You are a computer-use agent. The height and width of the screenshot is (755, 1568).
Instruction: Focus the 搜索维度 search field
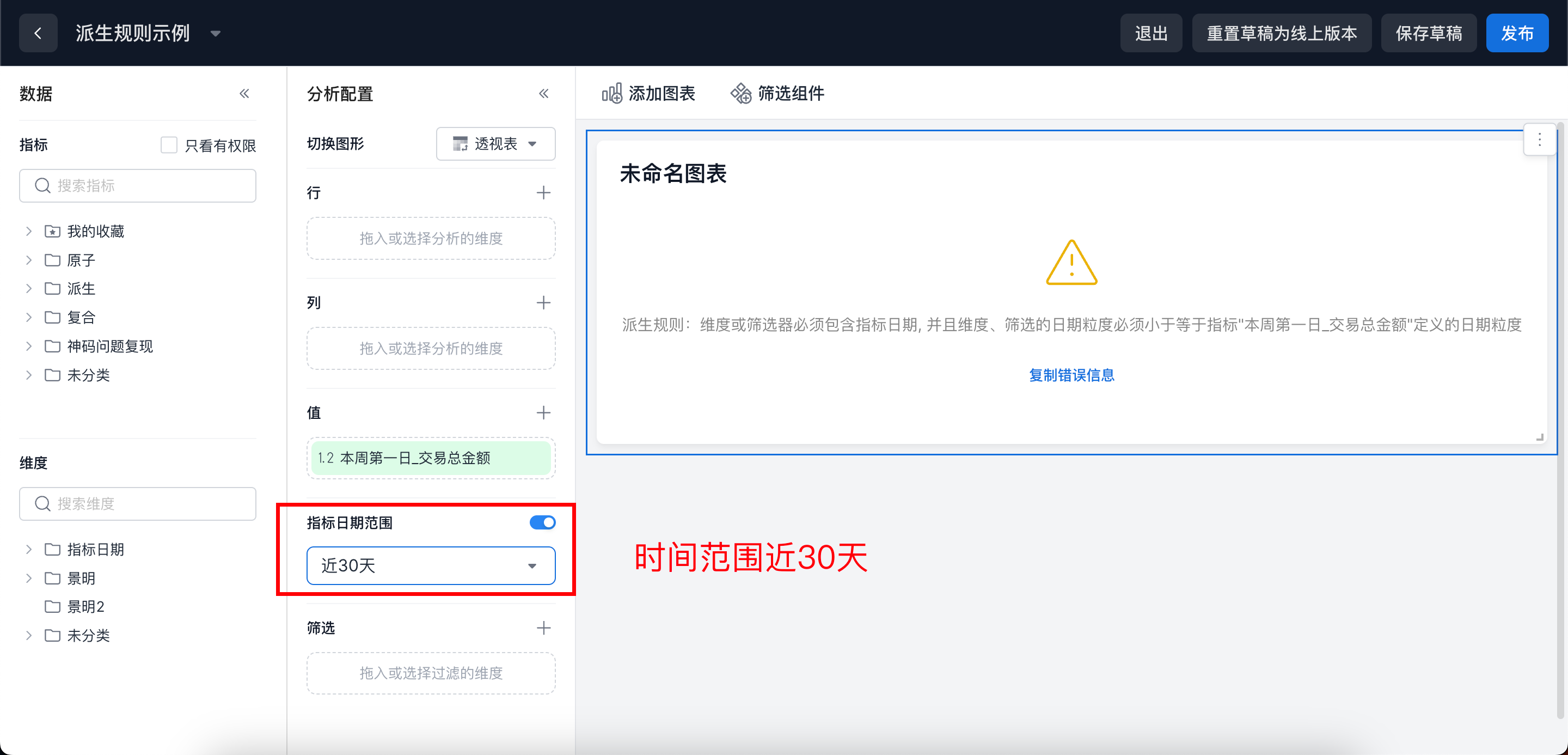coord(138,503)
